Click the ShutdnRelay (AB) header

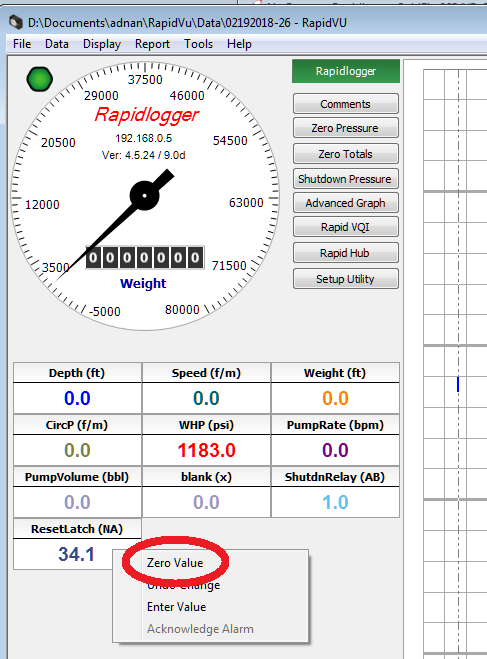tap(335, 477)
